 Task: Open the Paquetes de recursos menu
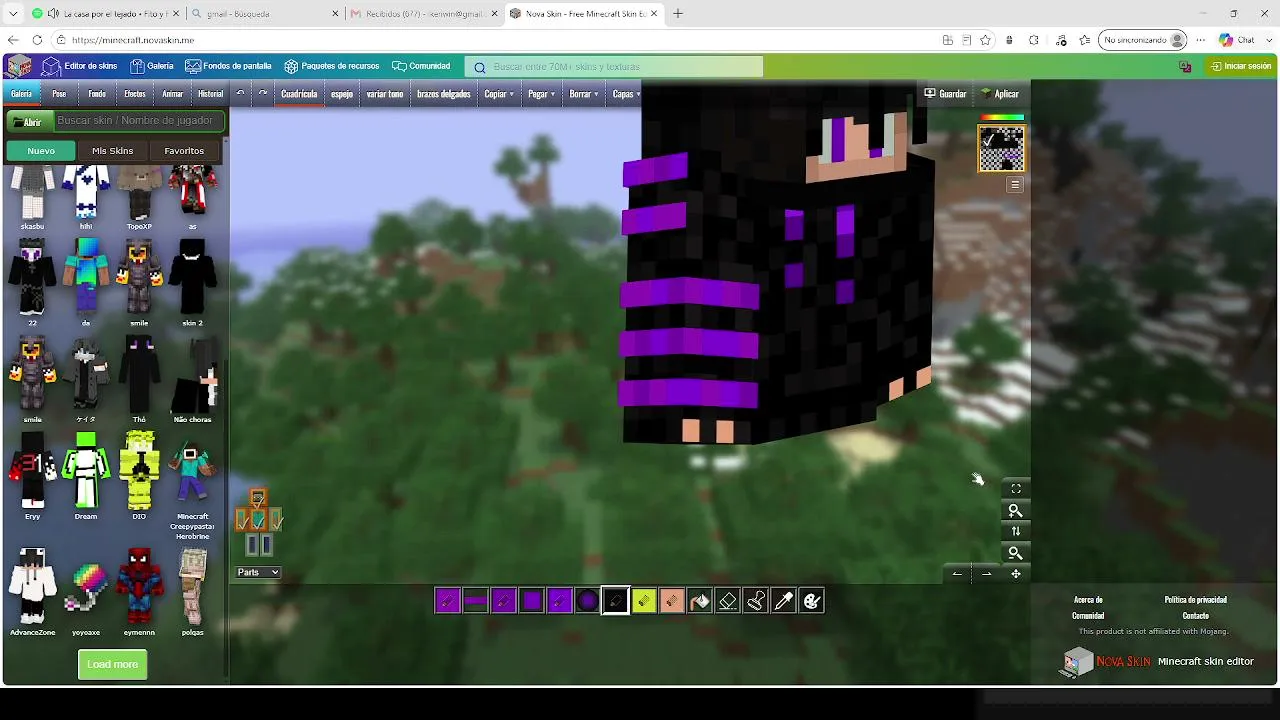coord(332,66)
